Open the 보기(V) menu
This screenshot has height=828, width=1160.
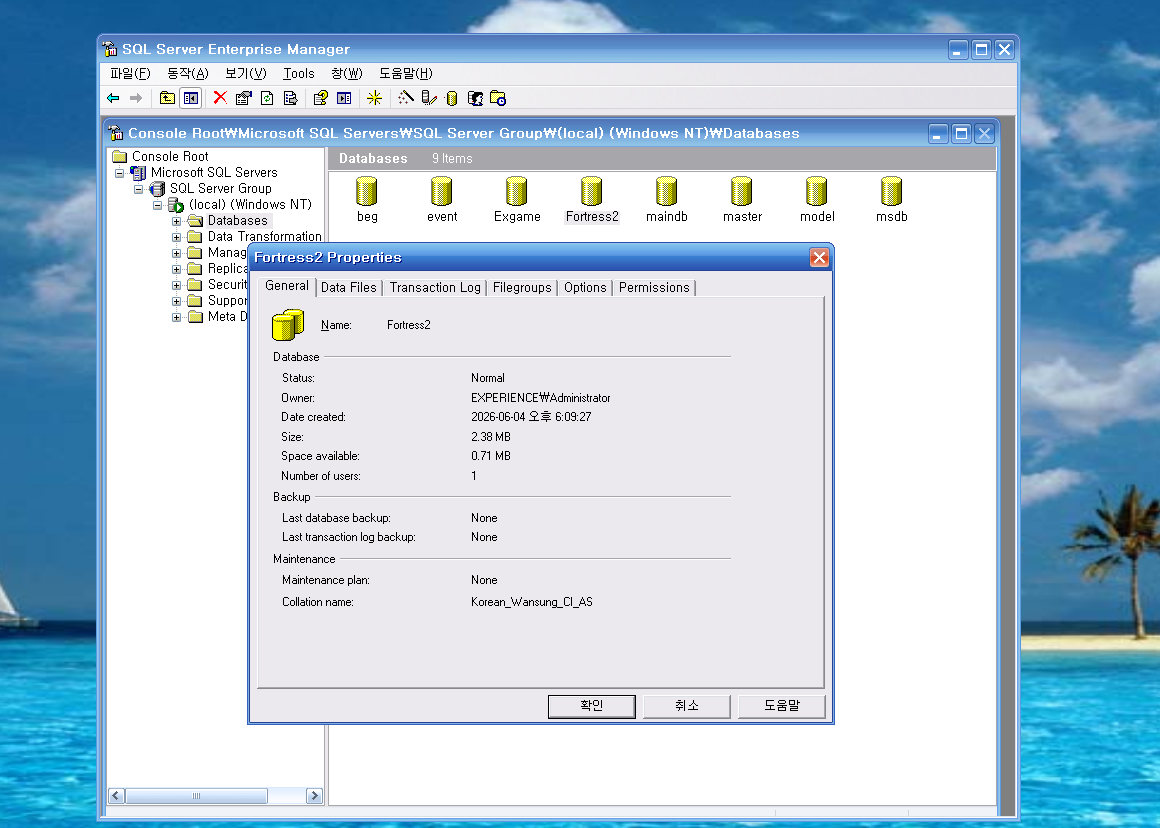pos(246,73)
